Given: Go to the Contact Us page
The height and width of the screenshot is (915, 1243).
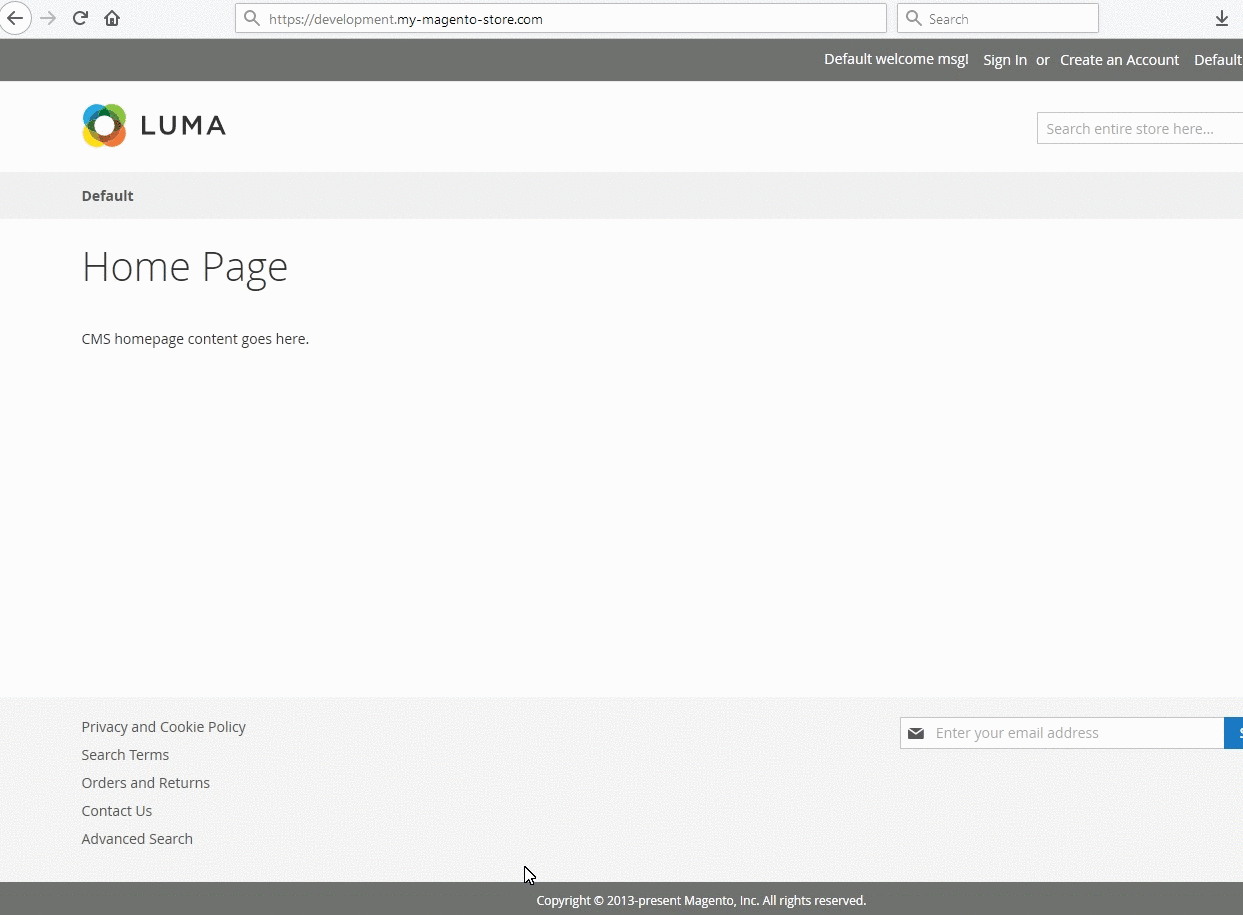Looking at the screenshot, I should pyautogui.click(x=117, y=811).
